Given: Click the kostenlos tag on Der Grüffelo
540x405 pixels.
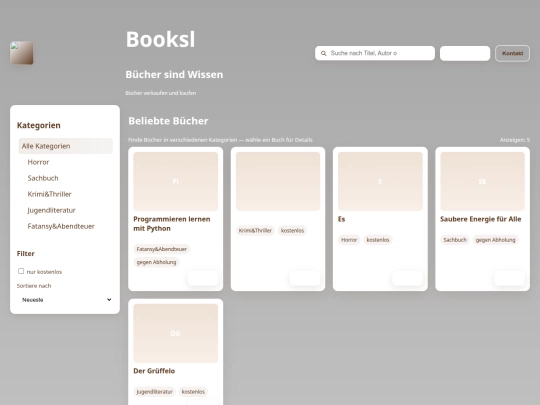Looking at the screenshot, I should click(193, 392).
